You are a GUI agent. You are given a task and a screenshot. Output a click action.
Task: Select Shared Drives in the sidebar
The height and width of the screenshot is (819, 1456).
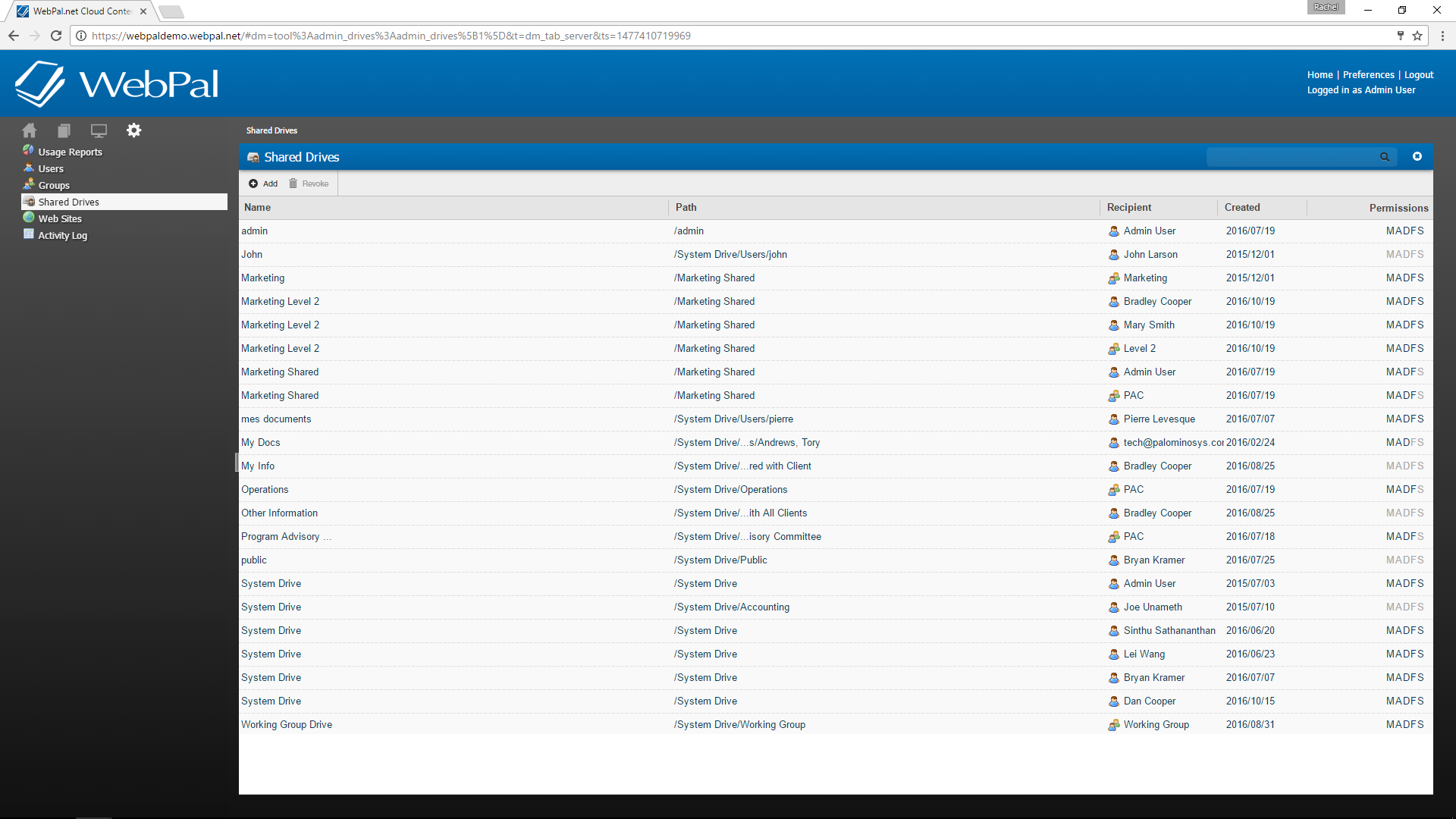tap(124, 202)
